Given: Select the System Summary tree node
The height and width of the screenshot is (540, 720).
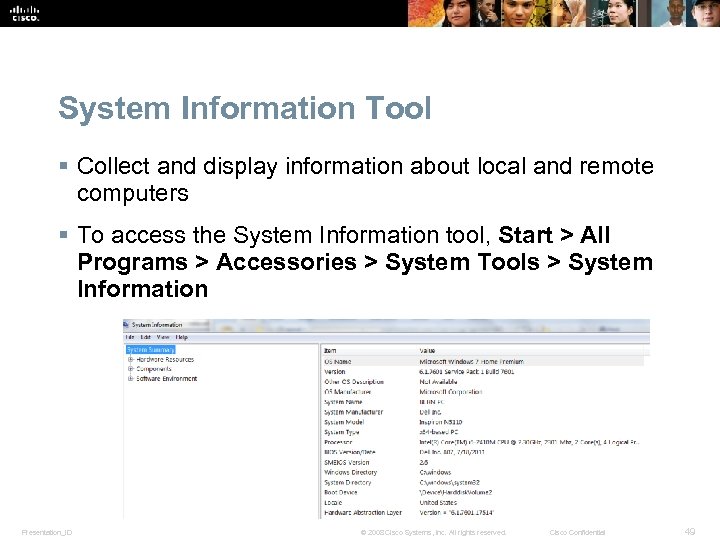Looking at the screenshot, I should [151, 349].
